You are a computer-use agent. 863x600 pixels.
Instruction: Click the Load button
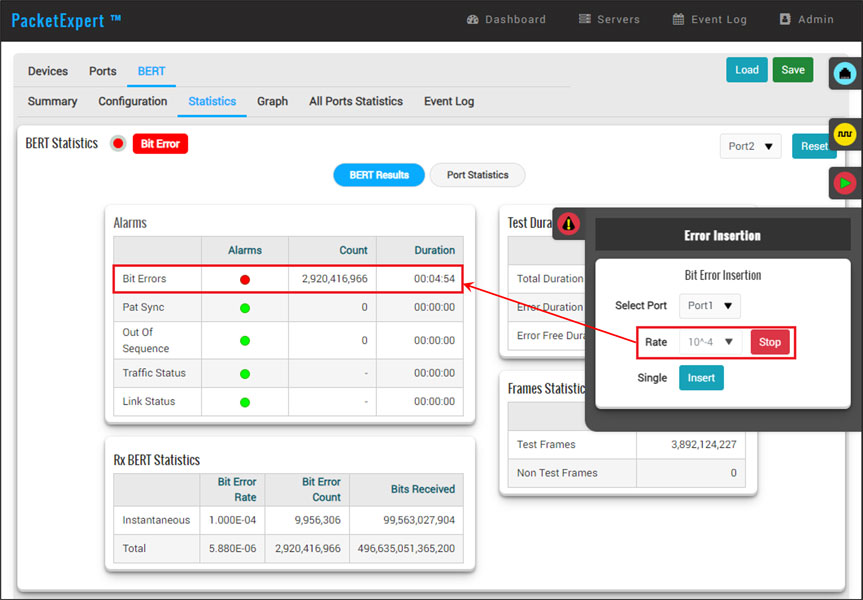coord(747,70)
